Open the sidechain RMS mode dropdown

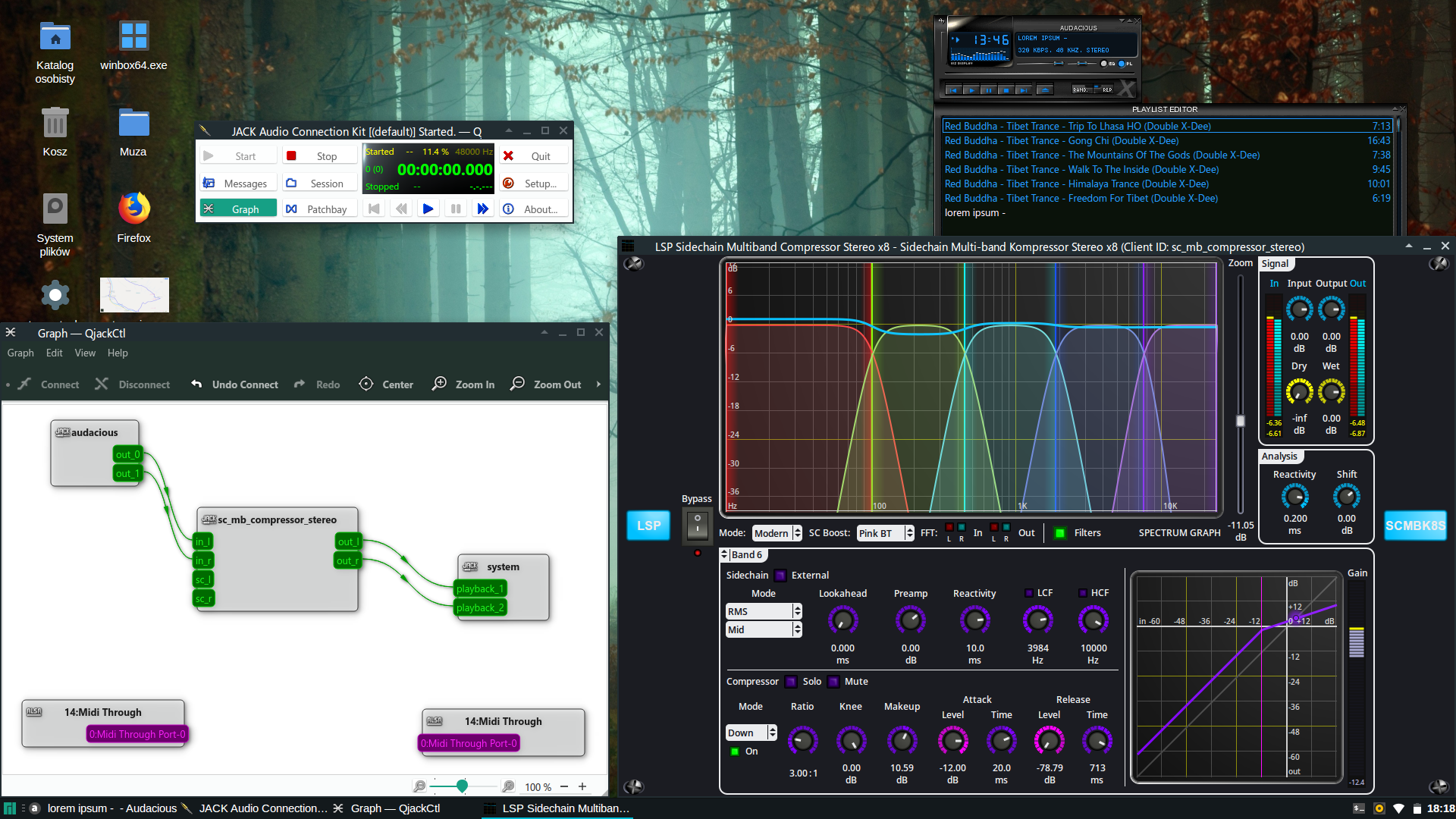763,611
